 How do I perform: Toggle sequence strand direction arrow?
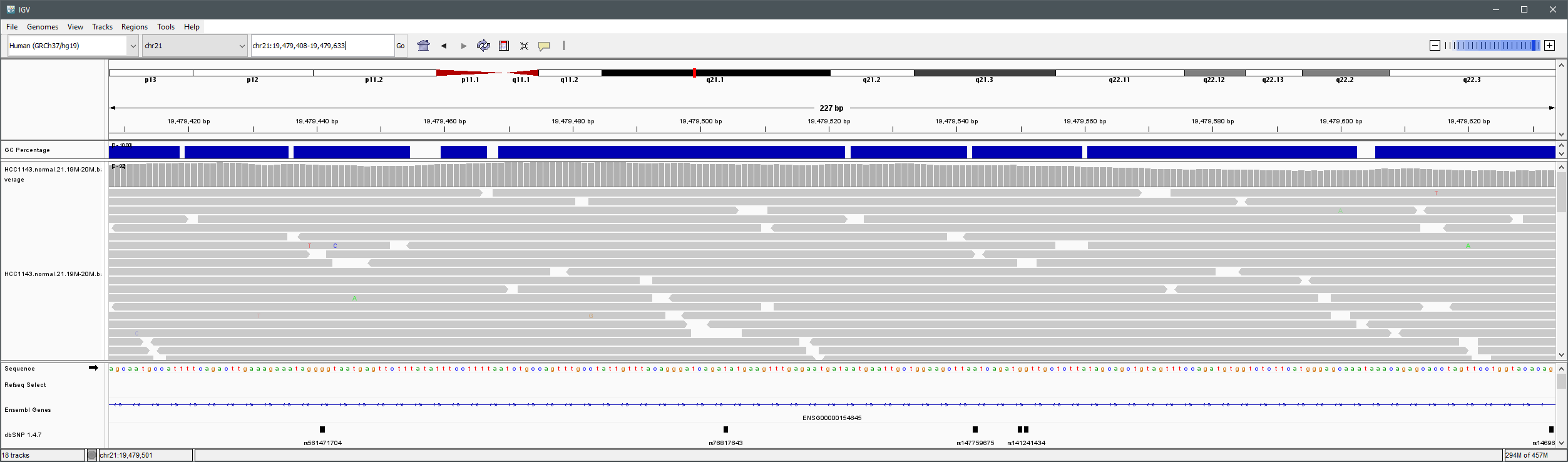point(93,368)
